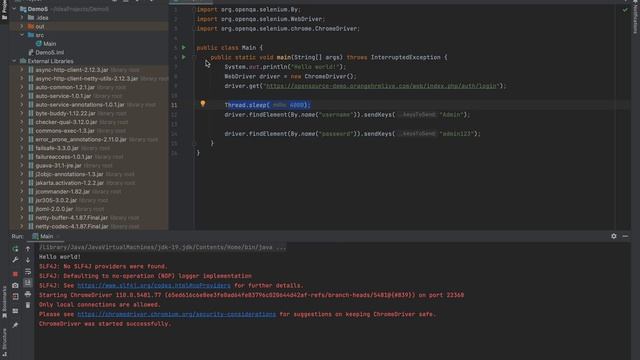
Task: Collapse External Libraries node
Action: click(14, 61)
